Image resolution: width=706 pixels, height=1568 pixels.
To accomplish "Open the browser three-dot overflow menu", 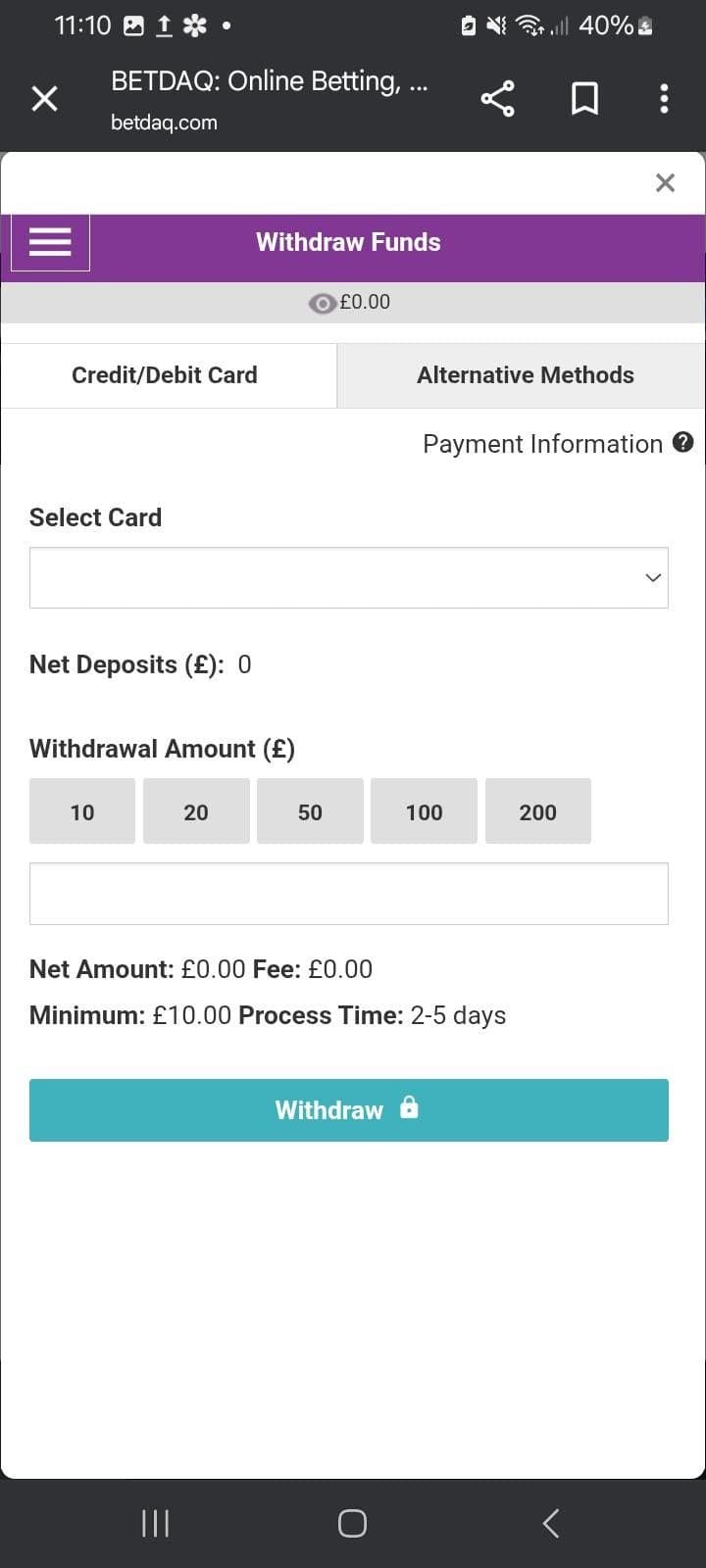I will tap(663, 98).
